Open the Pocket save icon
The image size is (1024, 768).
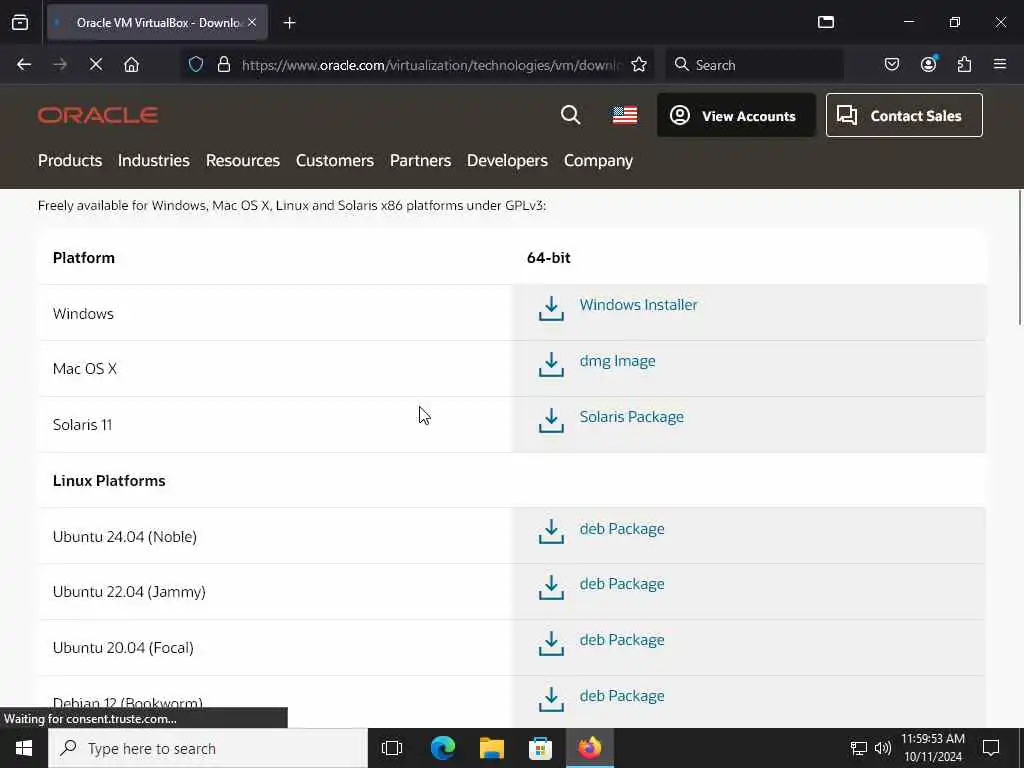coord(891,65)
